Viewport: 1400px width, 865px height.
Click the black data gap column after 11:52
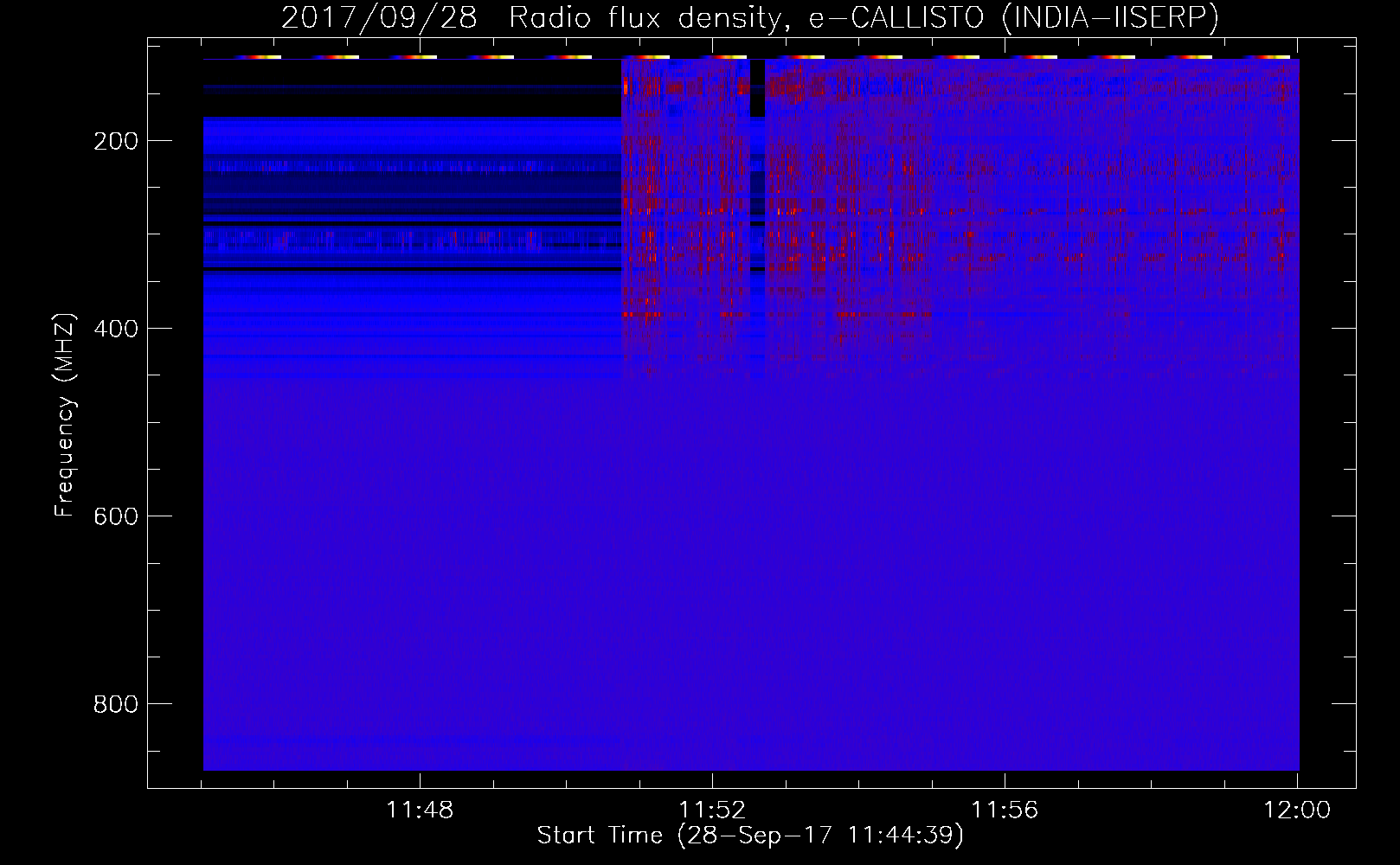757,88
